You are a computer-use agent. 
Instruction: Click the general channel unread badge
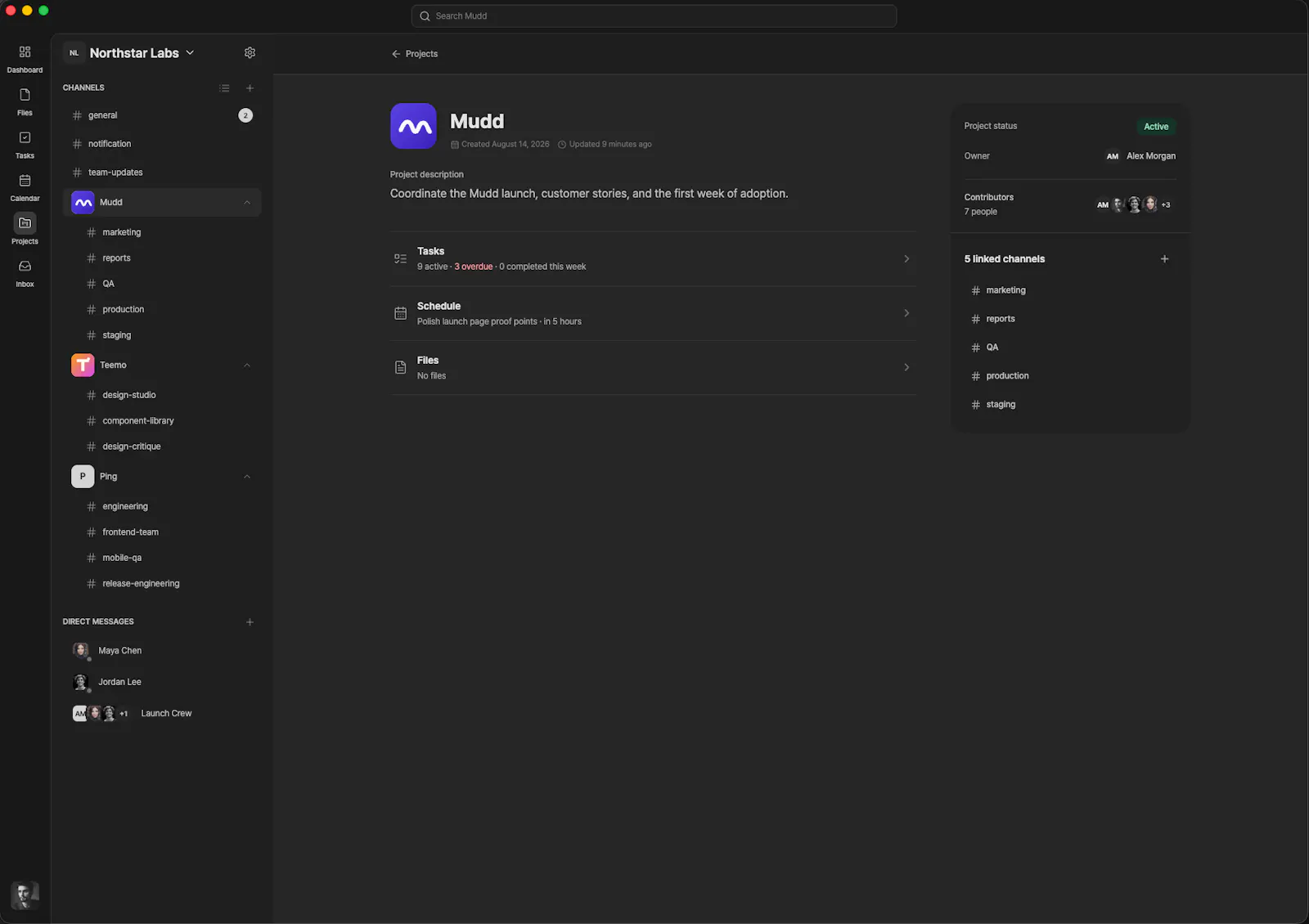point(245,115)
